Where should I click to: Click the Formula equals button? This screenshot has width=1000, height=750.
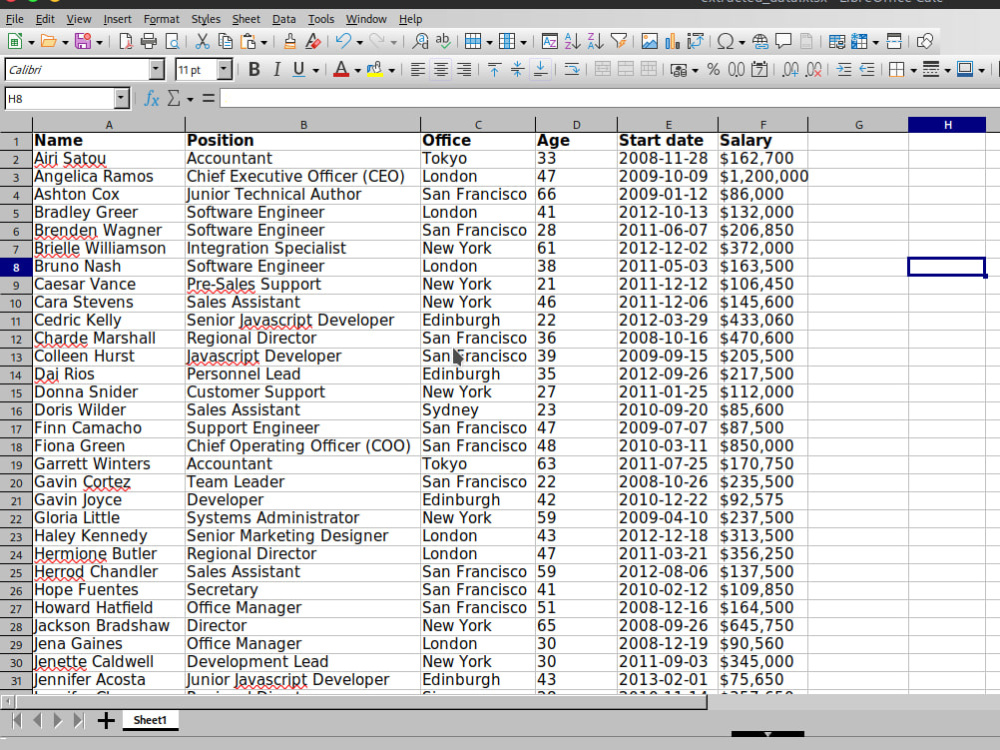[x=208, y=98]
